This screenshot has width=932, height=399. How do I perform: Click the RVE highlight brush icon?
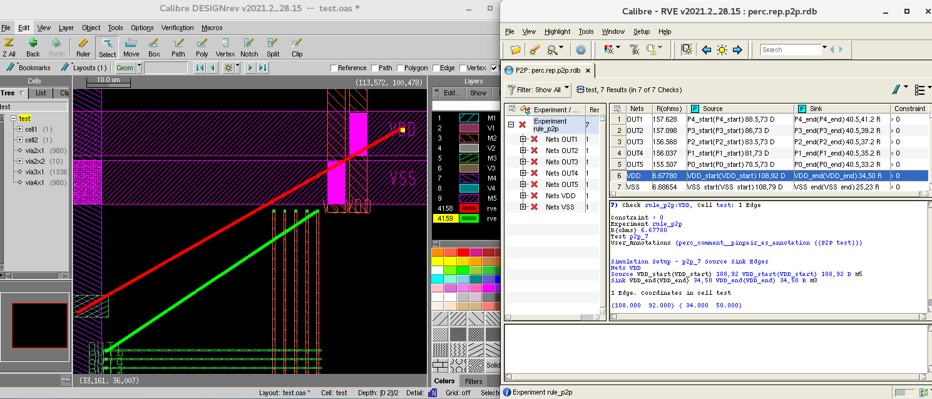click(534, 50)
